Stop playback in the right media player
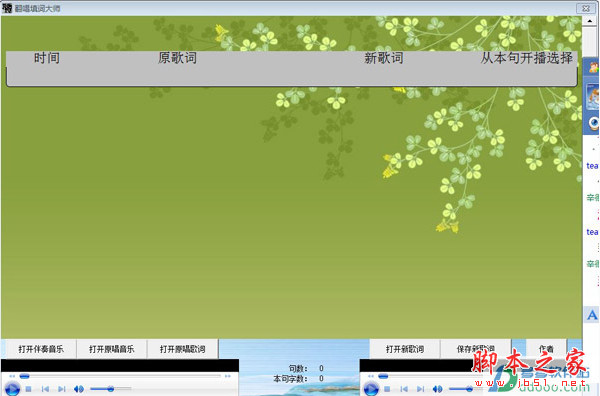 [x=387, y=389]
